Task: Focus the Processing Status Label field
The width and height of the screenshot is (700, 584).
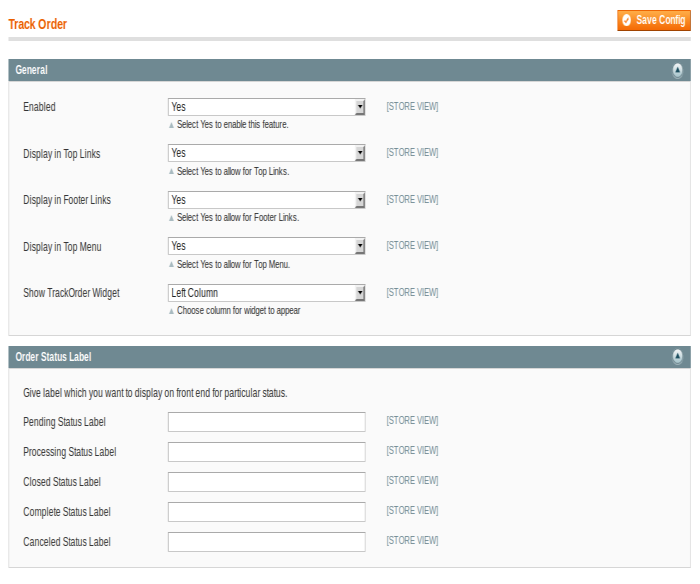Action: [x=267, y=452]
